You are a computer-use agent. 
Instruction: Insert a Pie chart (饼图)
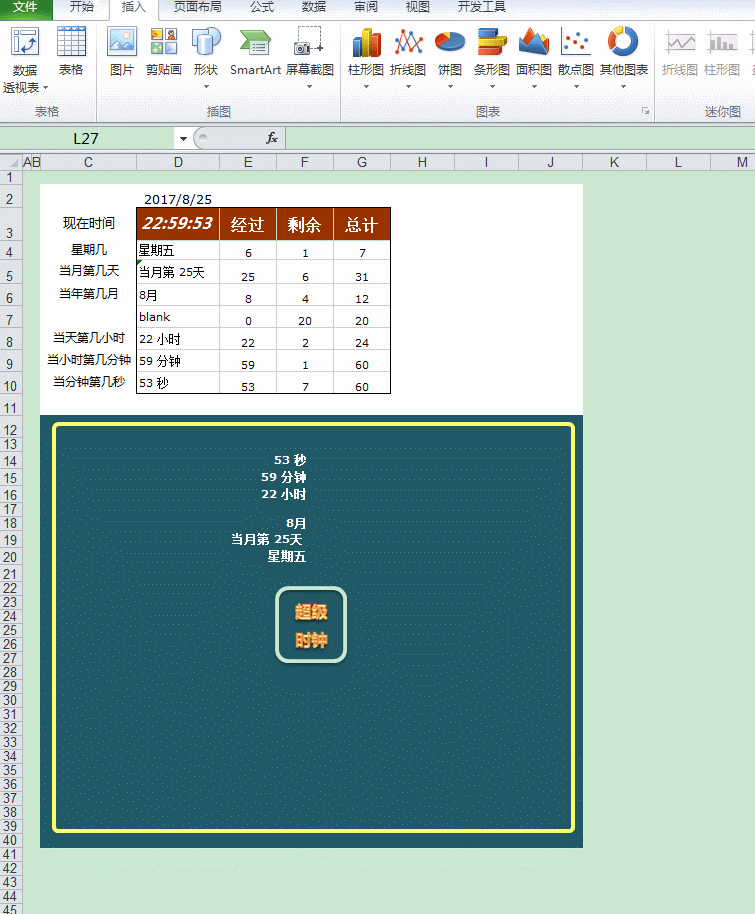(450, 58)
